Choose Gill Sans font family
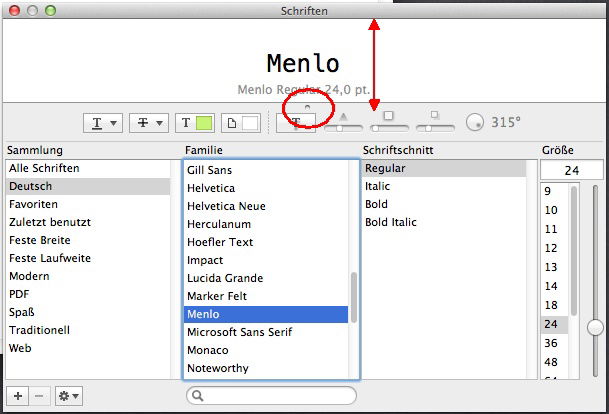Image resolution: width=609 pixels, height=414 pixels. click(x=266, y=170)
